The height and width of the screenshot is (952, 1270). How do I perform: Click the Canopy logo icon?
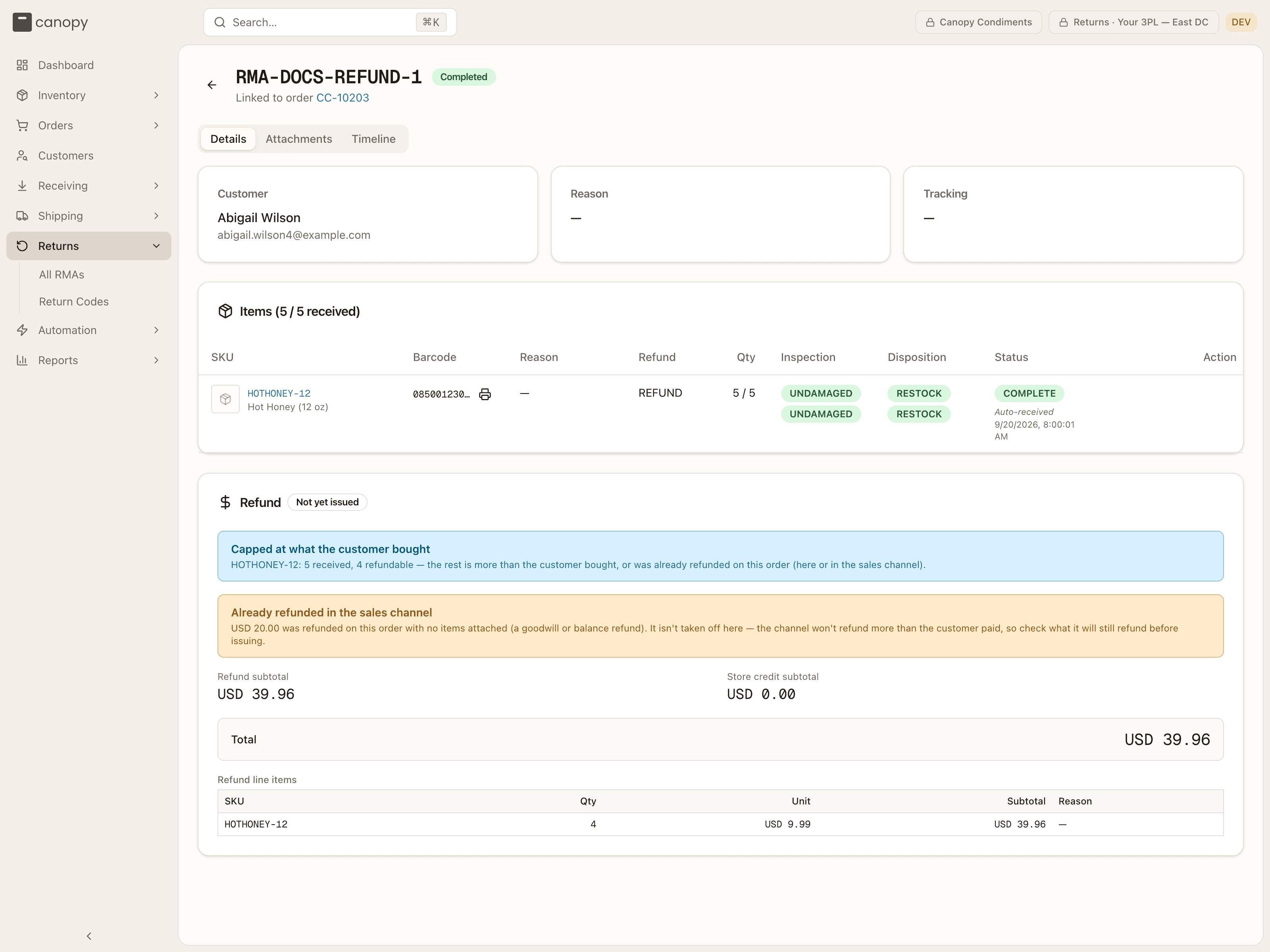(22, 22)
